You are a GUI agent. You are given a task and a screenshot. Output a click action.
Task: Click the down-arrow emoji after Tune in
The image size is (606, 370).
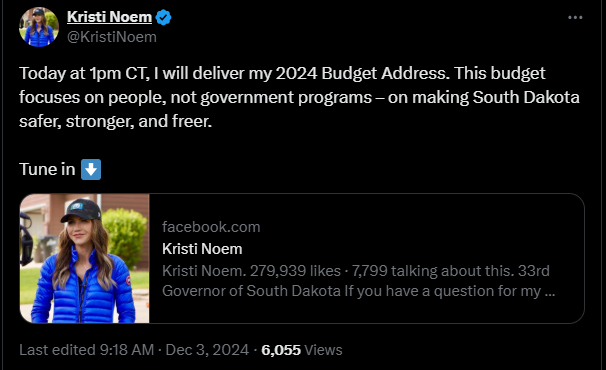click(91, 169)
